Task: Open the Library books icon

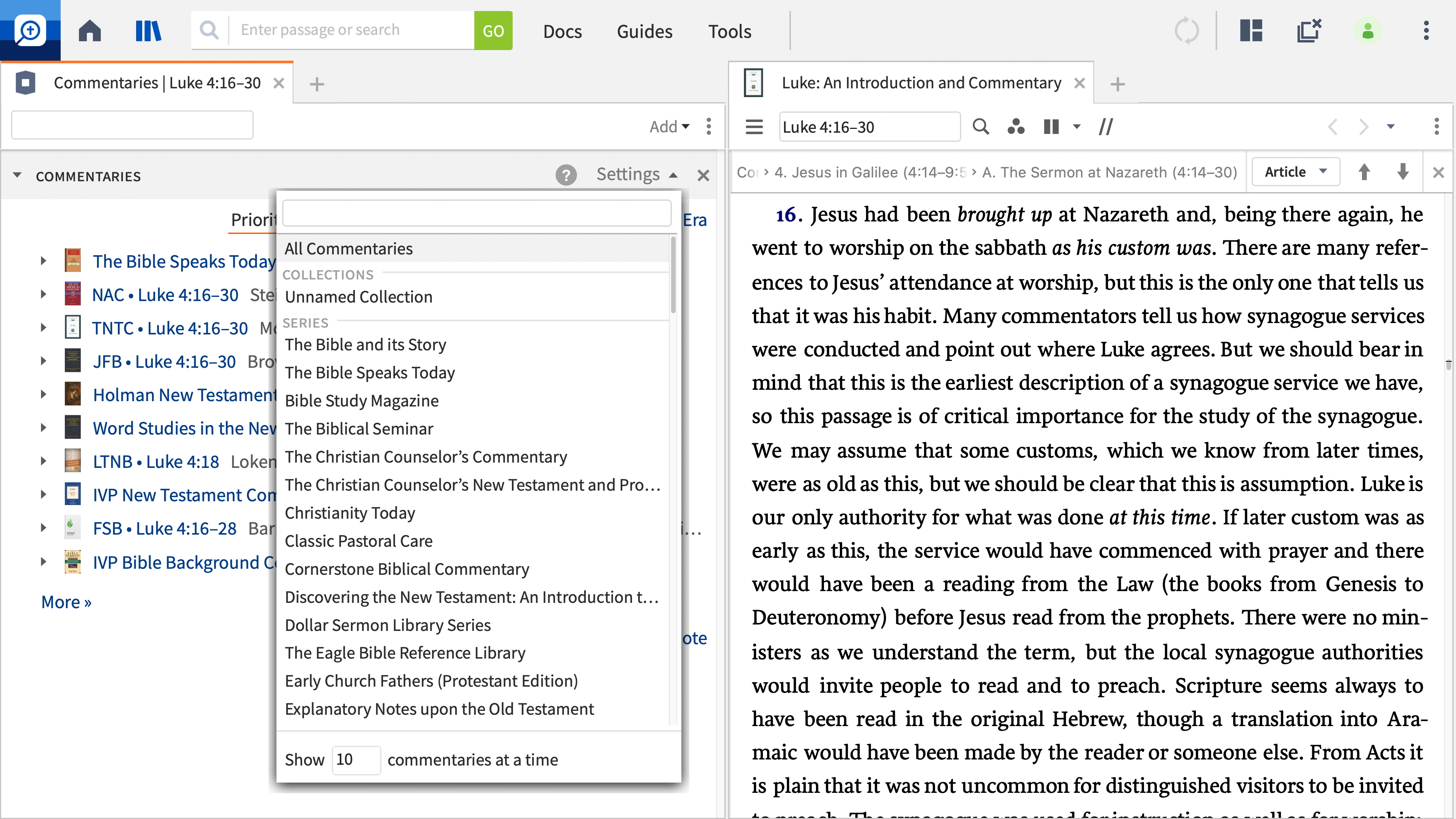Action: point(149,30)
